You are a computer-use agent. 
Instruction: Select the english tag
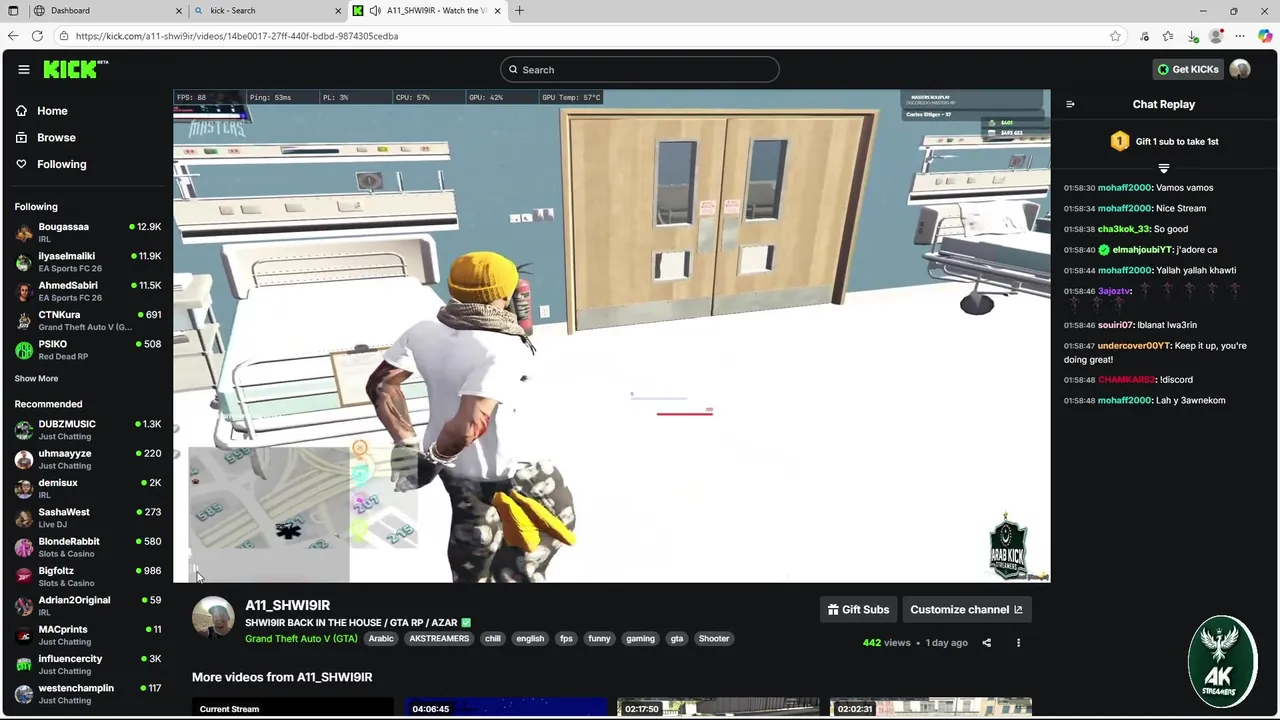coord(530,639)
